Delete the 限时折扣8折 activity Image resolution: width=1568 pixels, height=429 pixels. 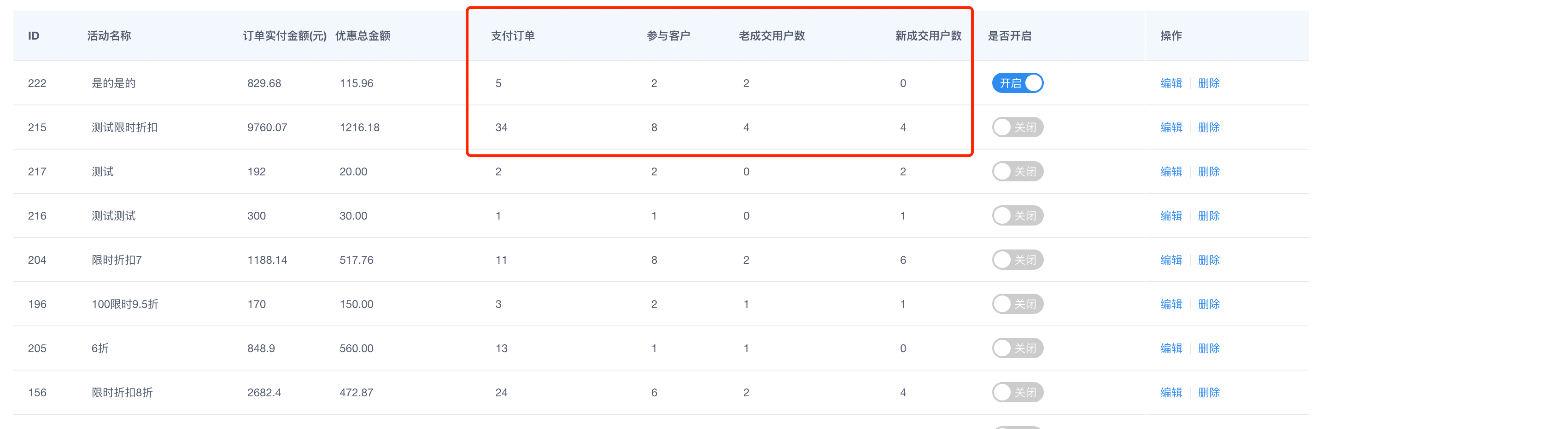[1208, 393]
